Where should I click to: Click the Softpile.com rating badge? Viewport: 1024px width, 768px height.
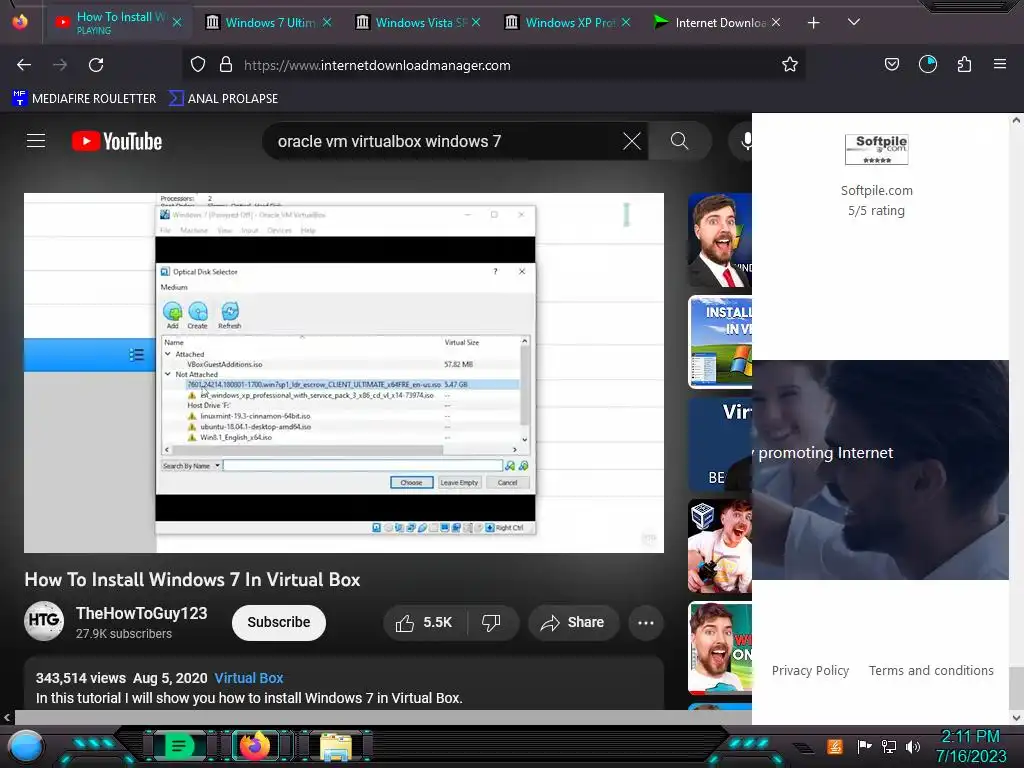[876, 150]
